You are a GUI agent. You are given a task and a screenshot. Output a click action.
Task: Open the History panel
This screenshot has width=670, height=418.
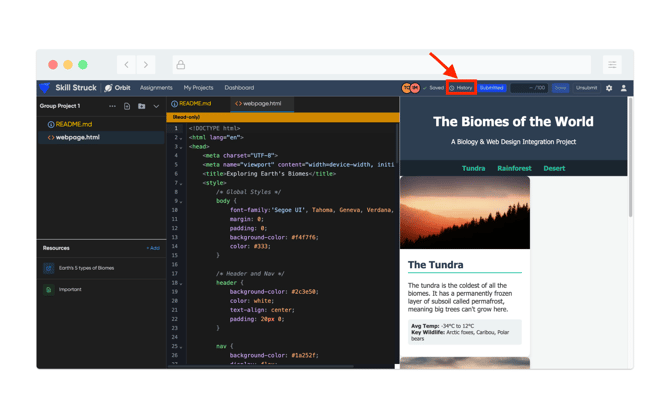461,88
